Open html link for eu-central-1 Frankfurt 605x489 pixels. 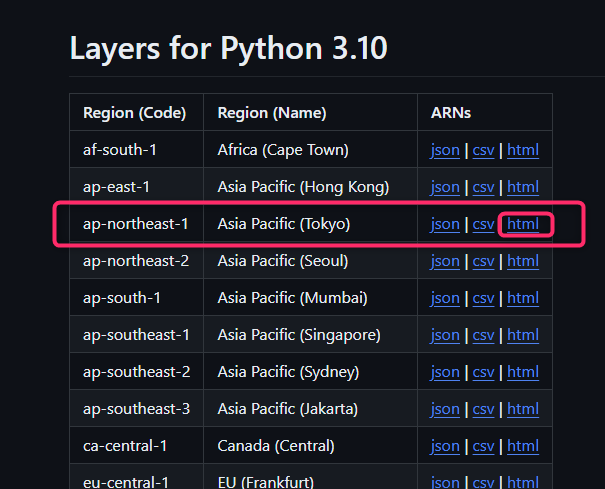tap(523, 482)
